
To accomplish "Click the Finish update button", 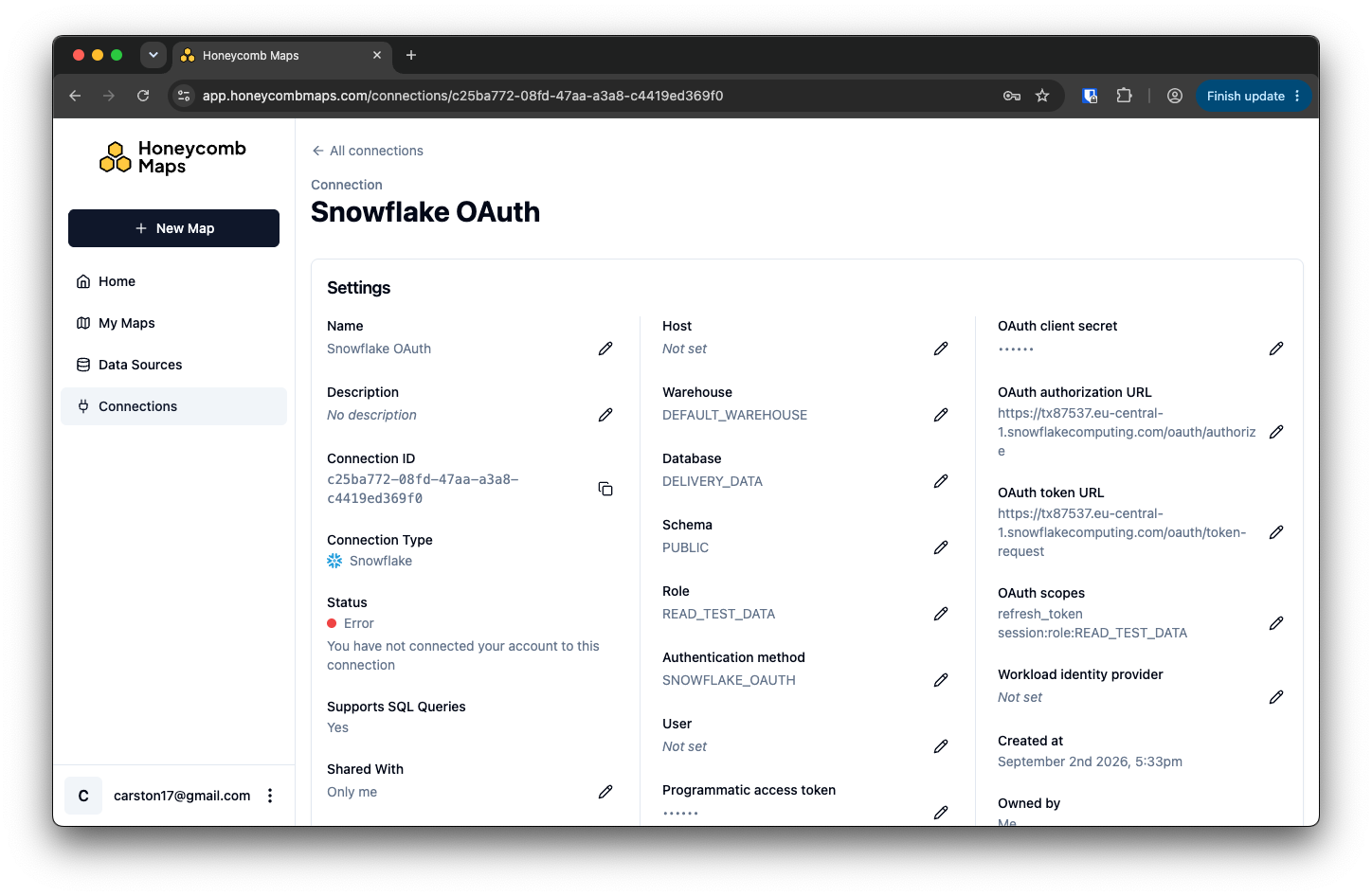I will (1254, 96).
